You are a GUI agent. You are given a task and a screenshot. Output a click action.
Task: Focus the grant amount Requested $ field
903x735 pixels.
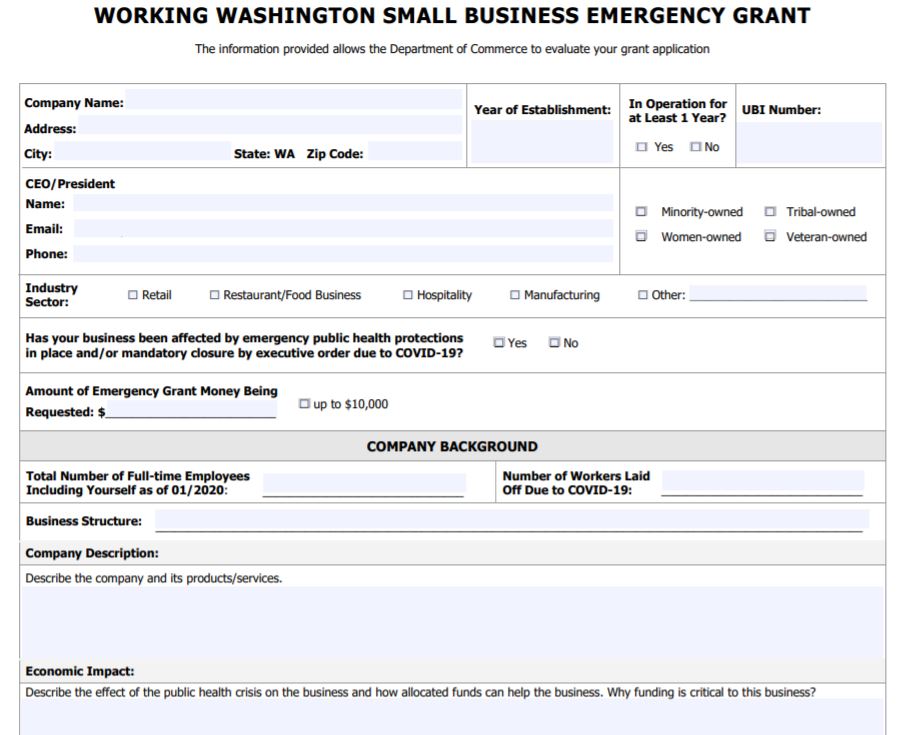coord(191,410)
